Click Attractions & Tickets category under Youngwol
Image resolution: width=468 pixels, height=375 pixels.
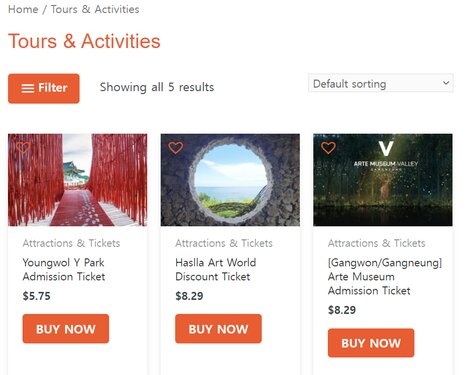[x=71, y=243]
